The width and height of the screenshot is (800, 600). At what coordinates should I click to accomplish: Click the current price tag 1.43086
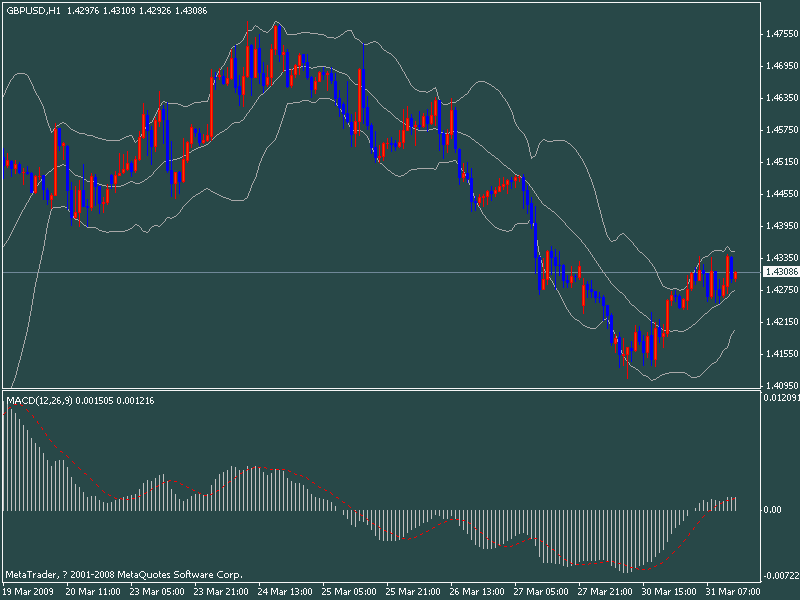pos(781,272)
